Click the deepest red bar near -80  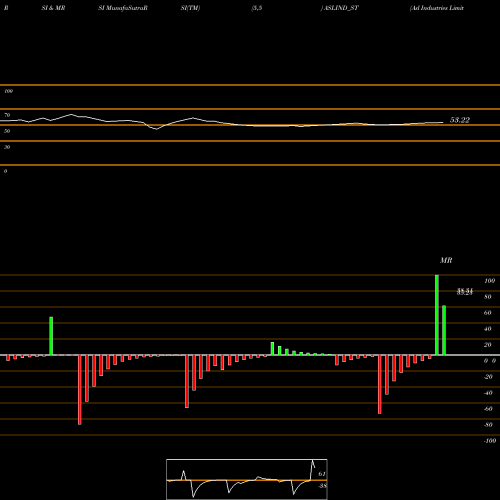pyautogui.click(x=80, y=390)
